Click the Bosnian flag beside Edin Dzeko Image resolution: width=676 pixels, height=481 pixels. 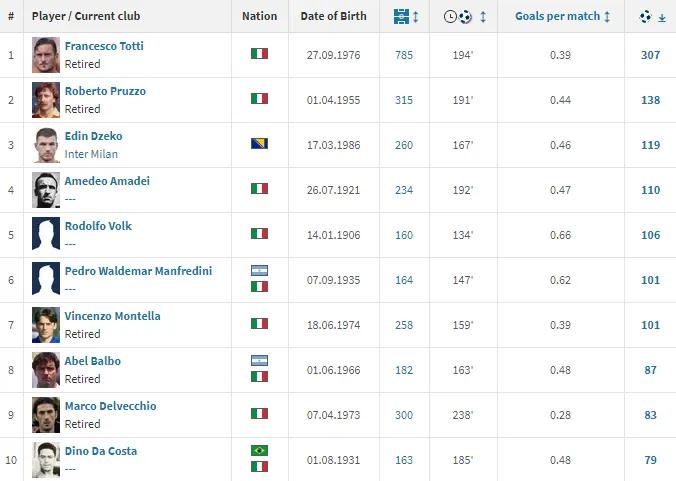[x=259, y=144]
